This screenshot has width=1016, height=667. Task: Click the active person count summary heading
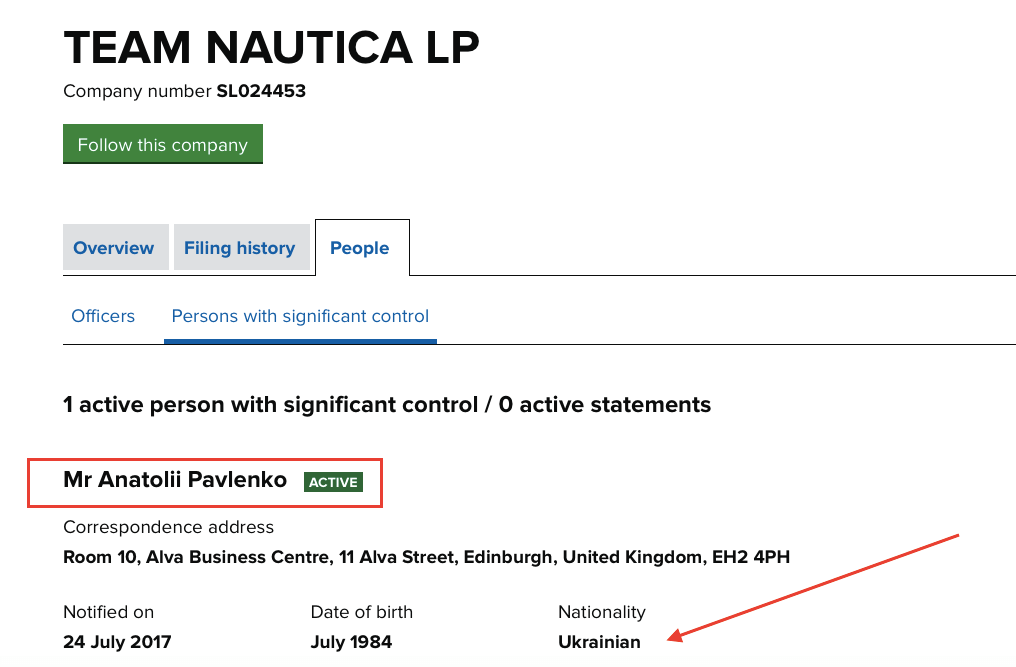tap(387, 405)
